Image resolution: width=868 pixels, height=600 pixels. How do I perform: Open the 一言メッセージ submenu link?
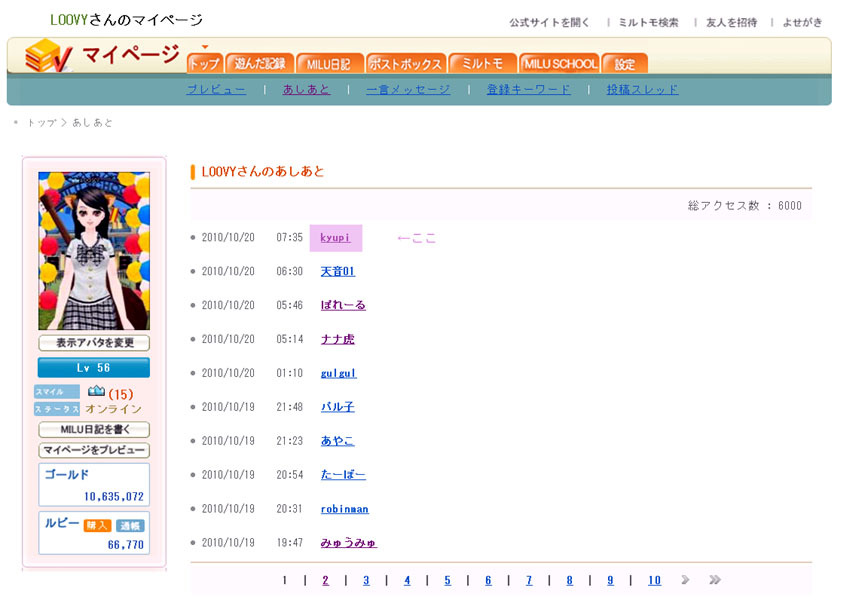pos(407,90)
